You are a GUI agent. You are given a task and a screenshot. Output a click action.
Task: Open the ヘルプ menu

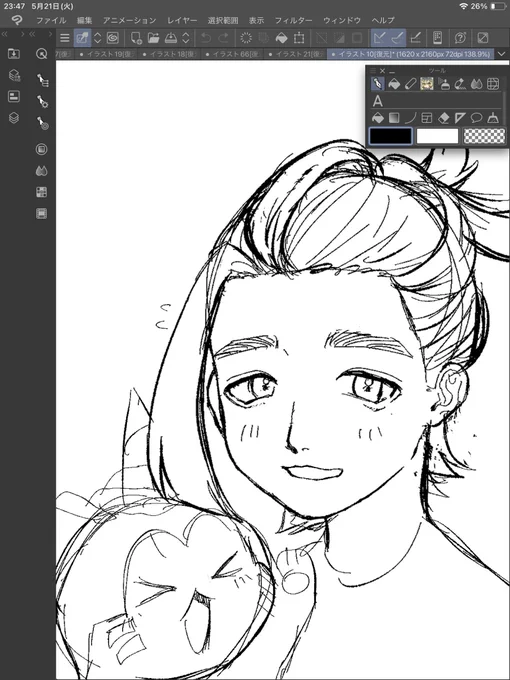coord(383,20)
